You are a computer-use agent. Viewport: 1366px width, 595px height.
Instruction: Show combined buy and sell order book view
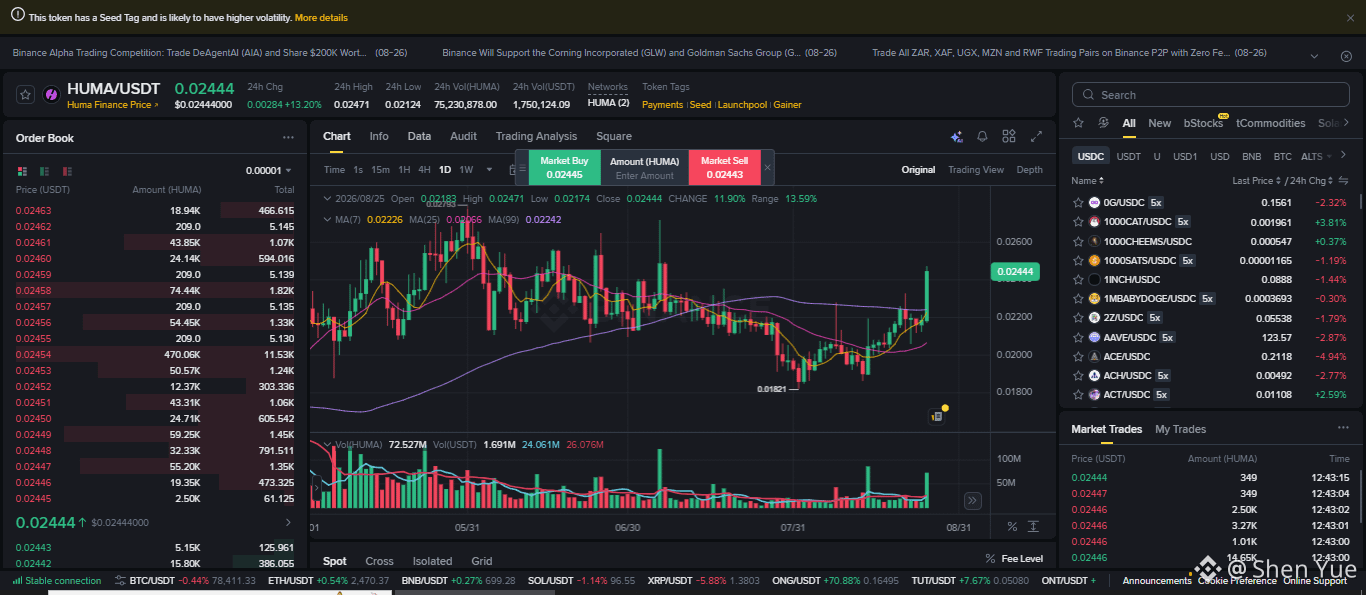(22, 170)
